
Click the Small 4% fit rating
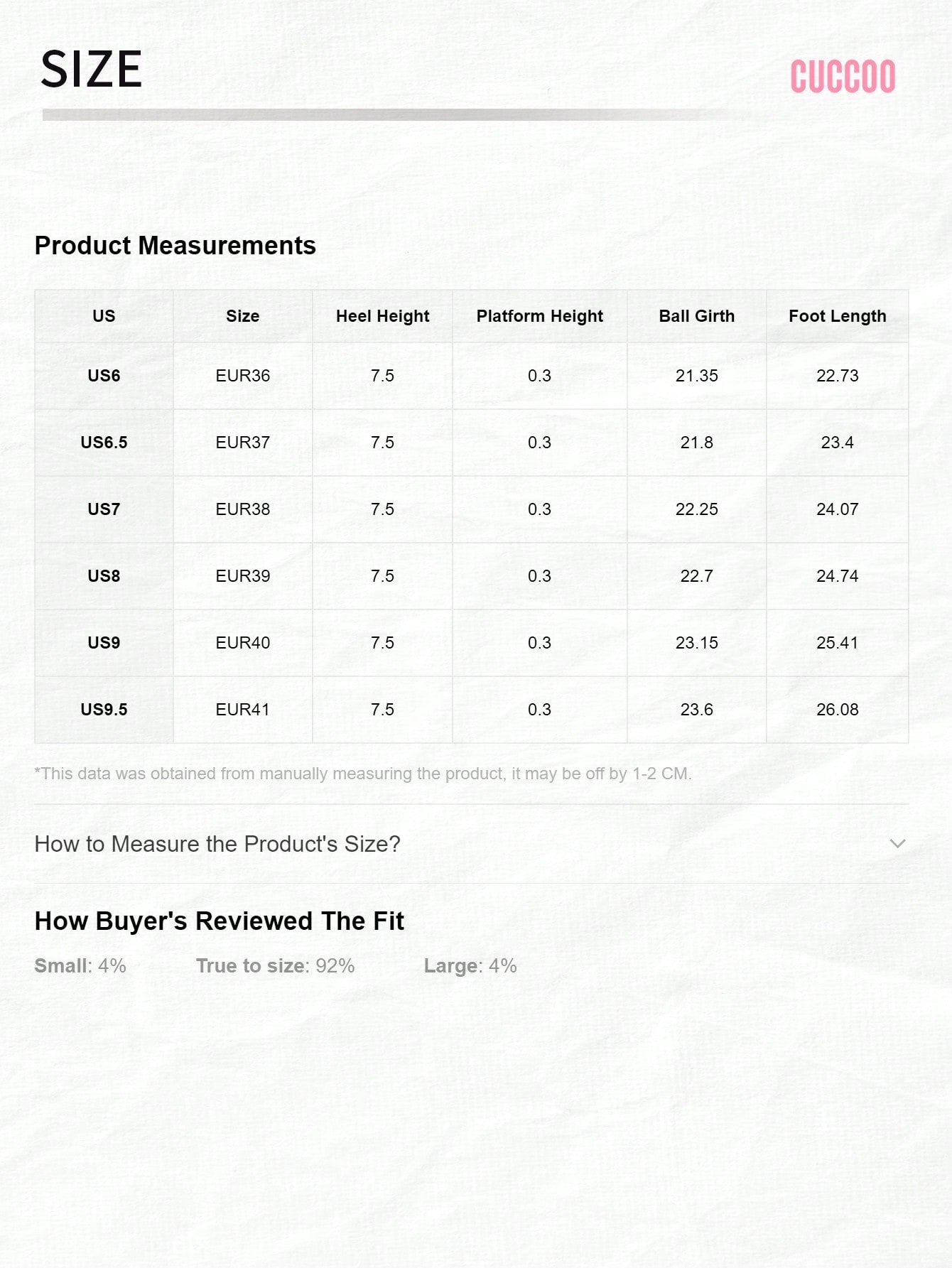80,966
